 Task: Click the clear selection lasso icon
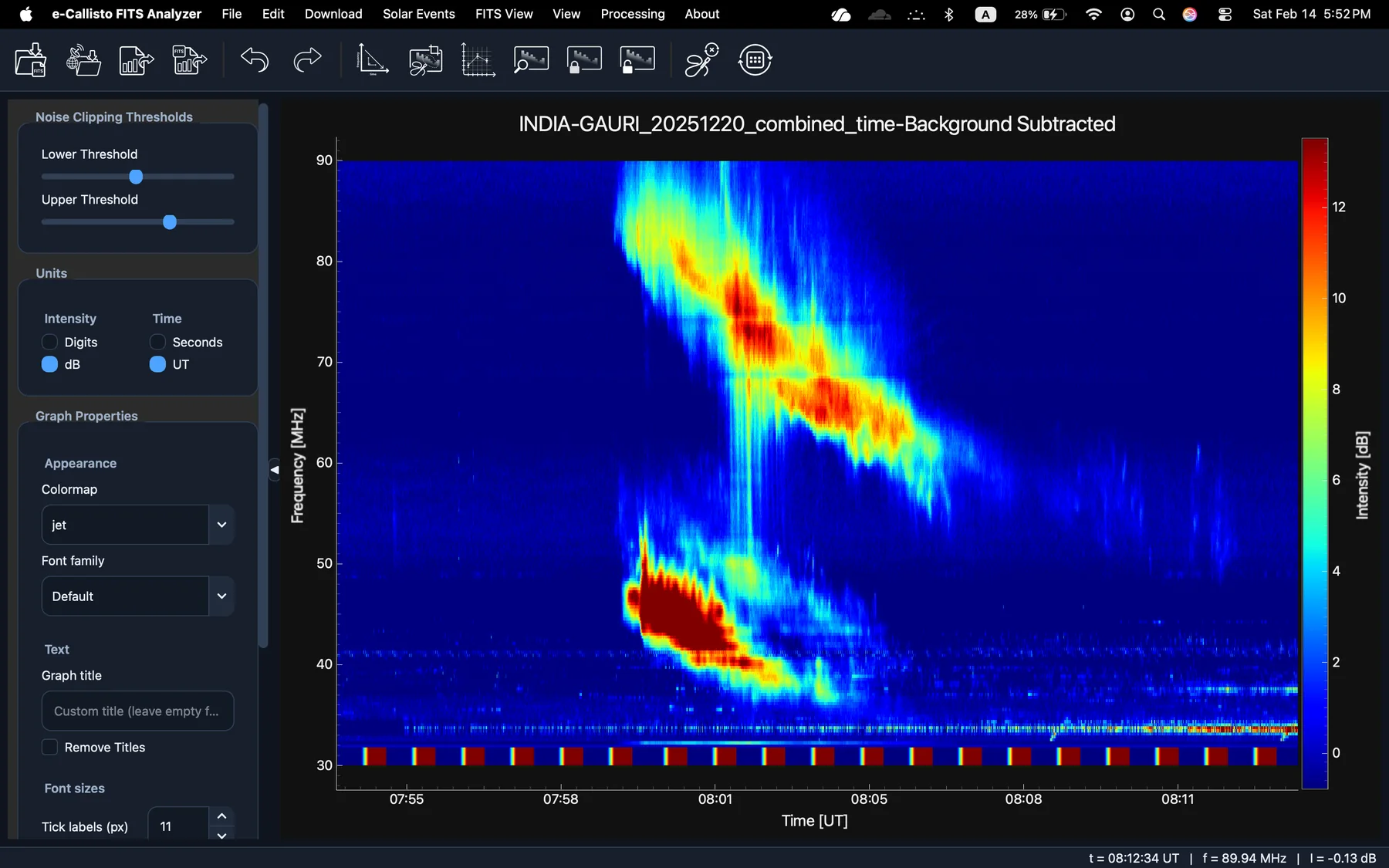pyautogui.click(x=702, y=60)
